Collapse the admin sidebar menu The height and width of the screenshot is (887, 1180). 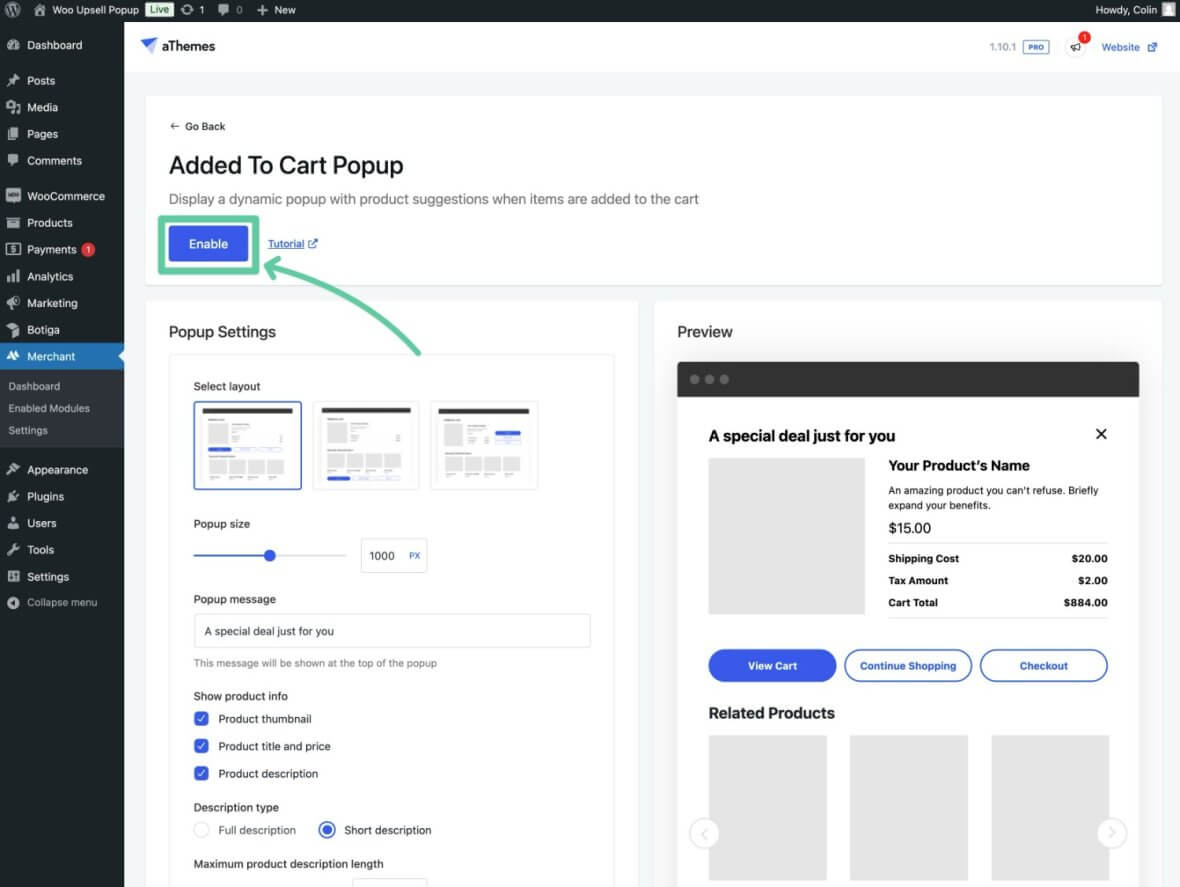(61, 603)
